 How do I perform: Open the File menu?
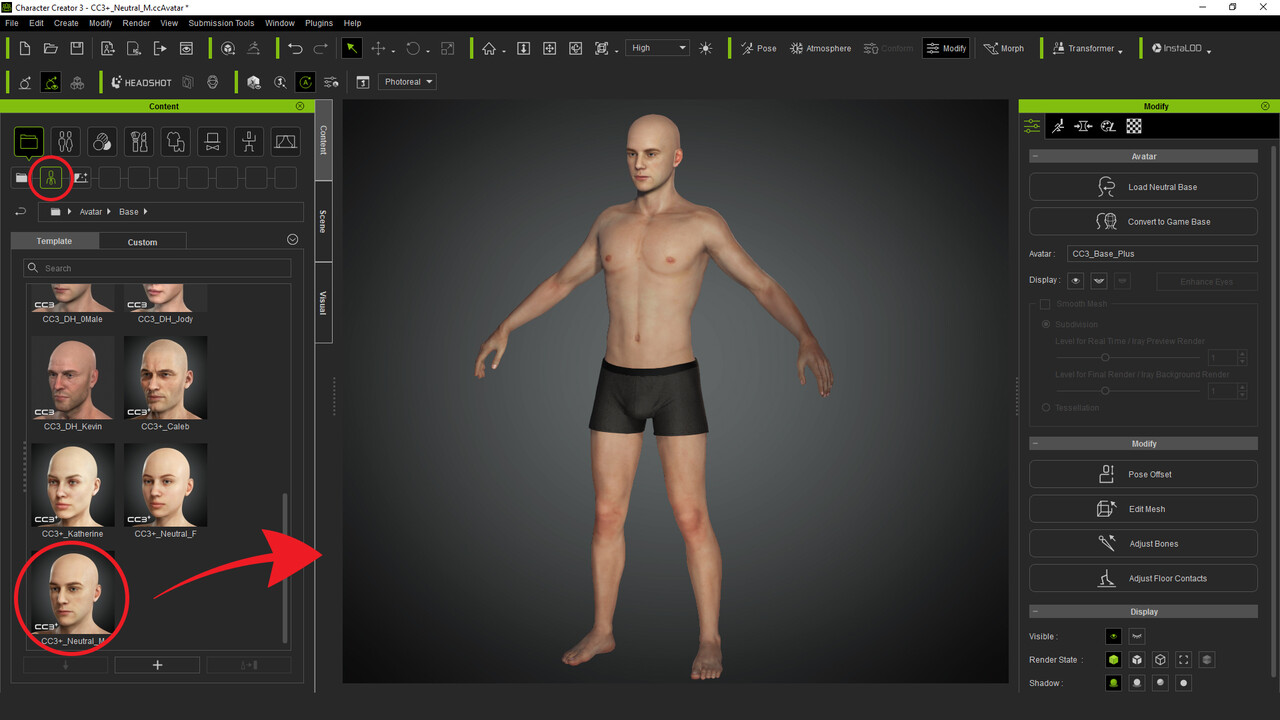tap(12, 23)
